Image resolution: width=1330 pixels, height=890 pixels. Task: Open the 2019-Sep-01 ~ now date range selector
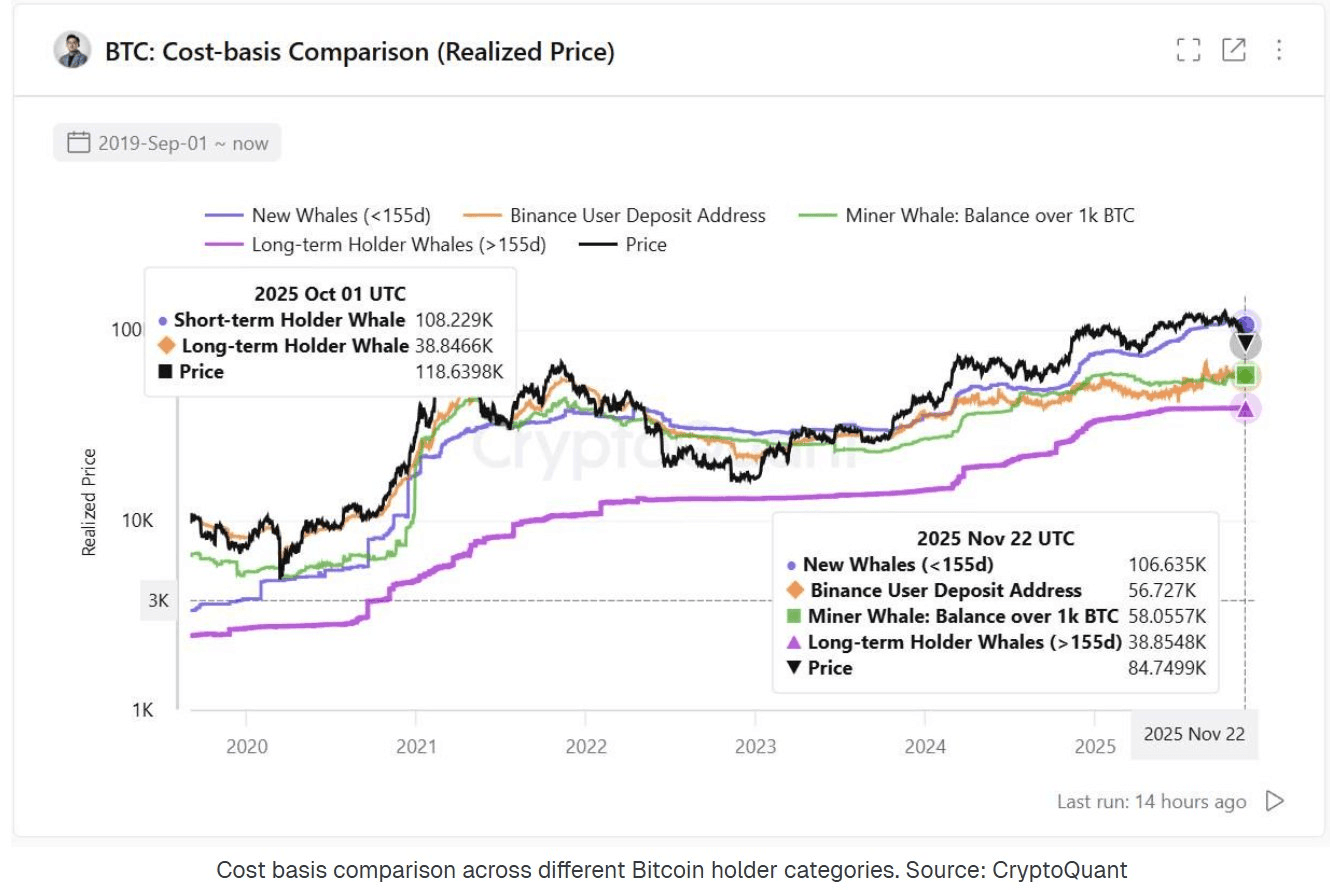click(166, 142)
